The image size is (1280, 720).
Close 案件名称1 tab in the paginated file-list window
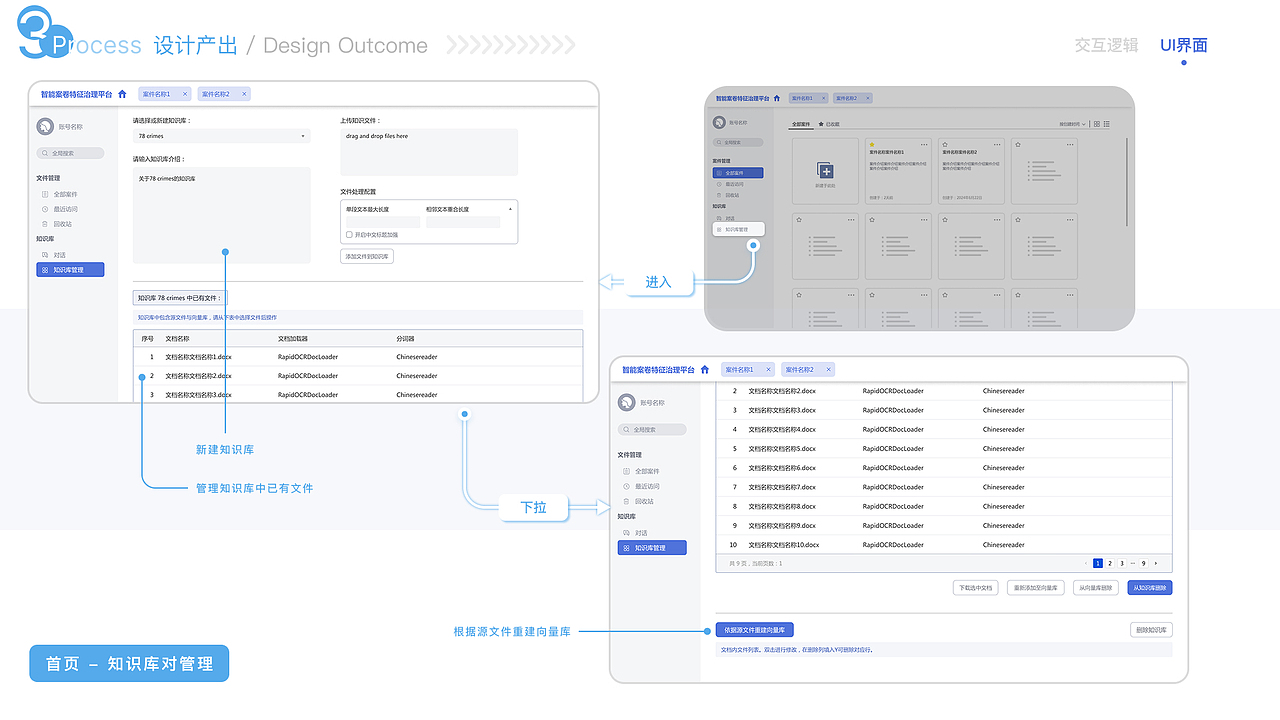pos(768,370)
